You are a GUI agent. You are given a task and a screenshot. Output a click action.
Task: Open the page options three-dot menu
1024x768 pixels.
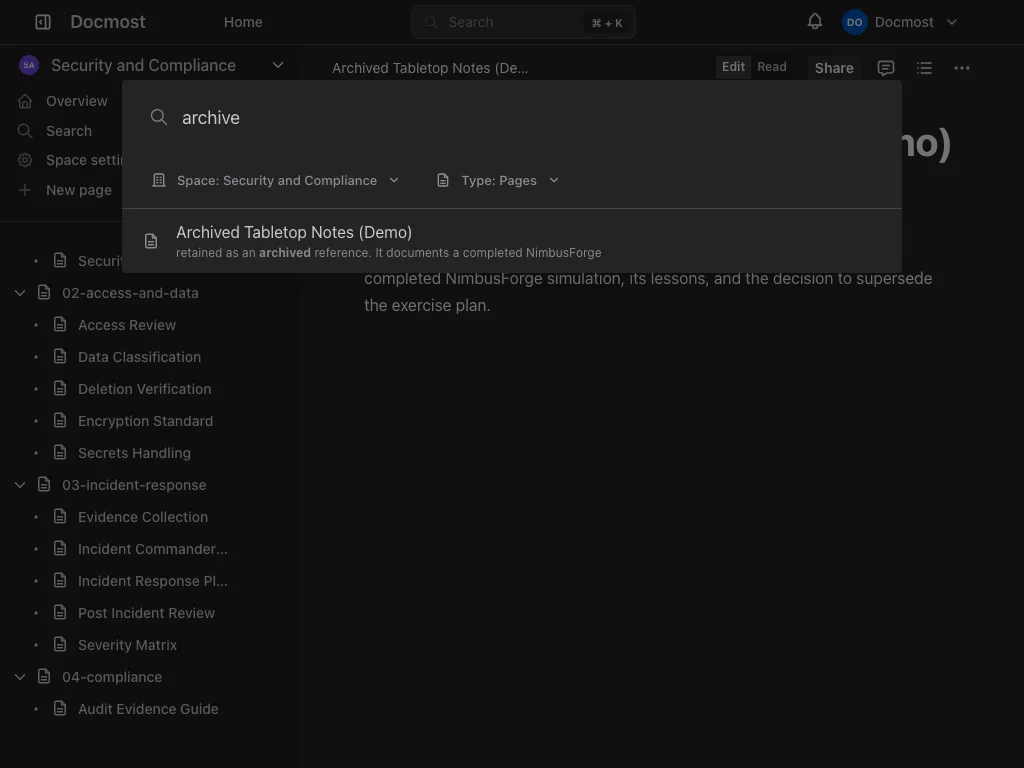[x=961, y=68]
